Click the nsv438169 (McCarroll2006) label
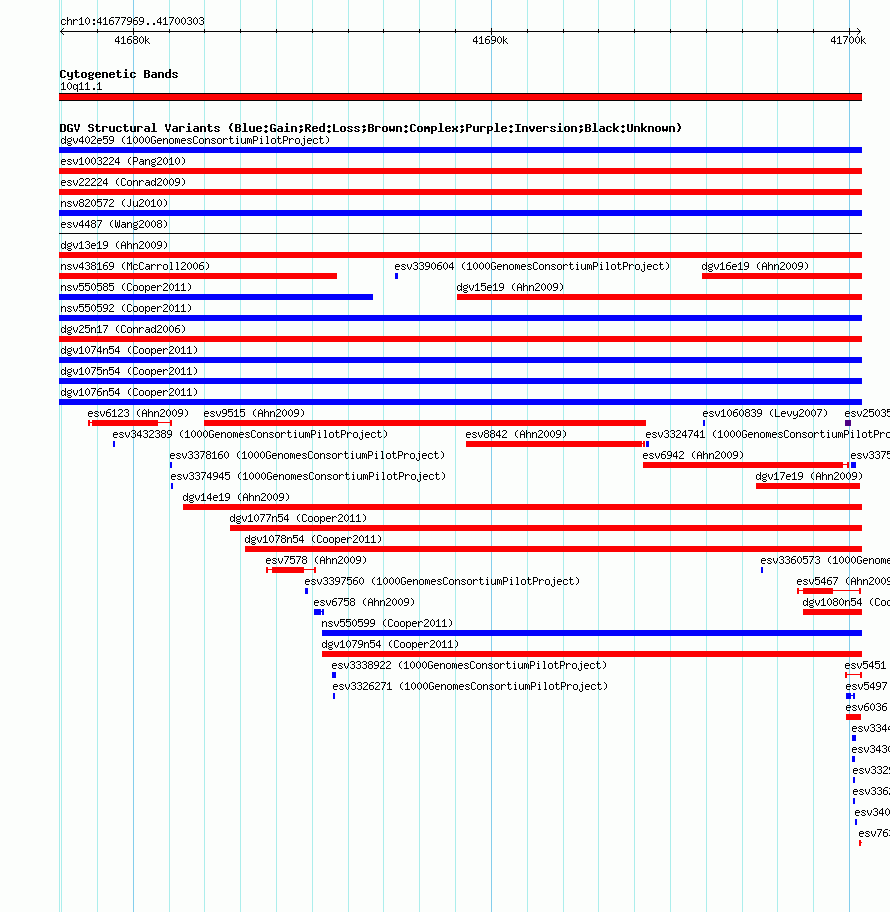The image size is (890, 912). (135, 266)
